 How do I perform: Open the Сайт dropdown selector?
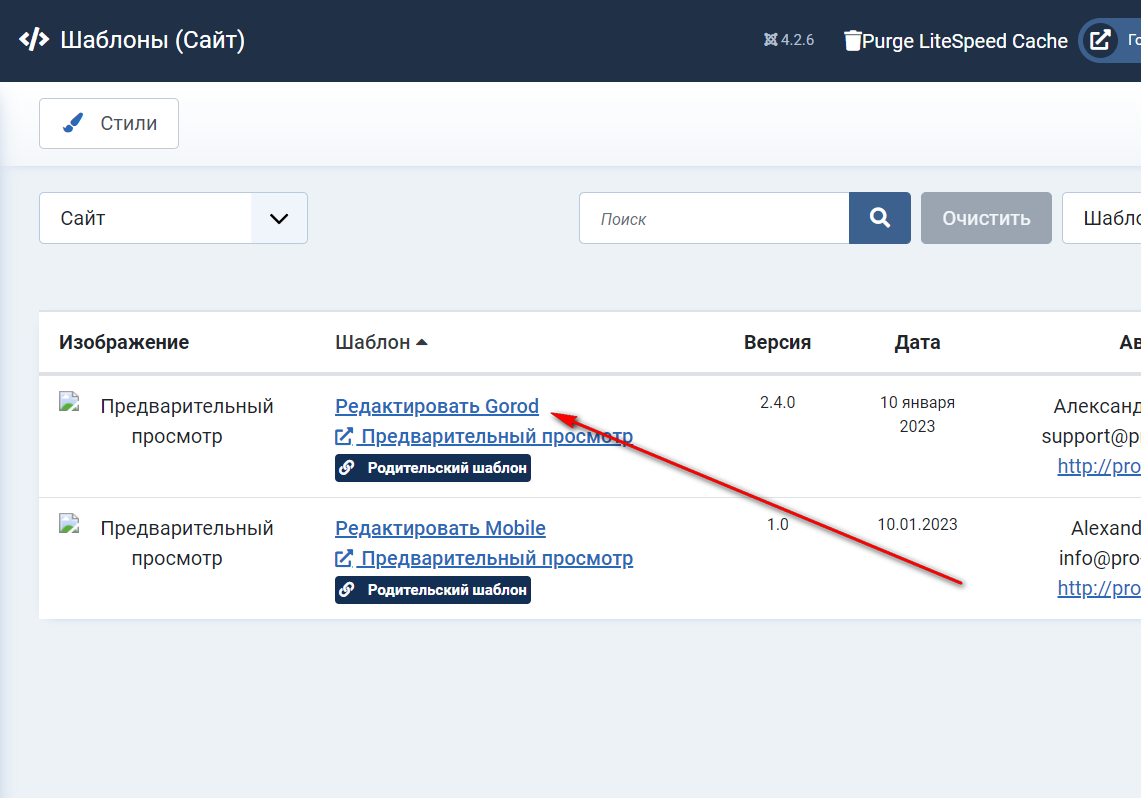coord(173,218)
